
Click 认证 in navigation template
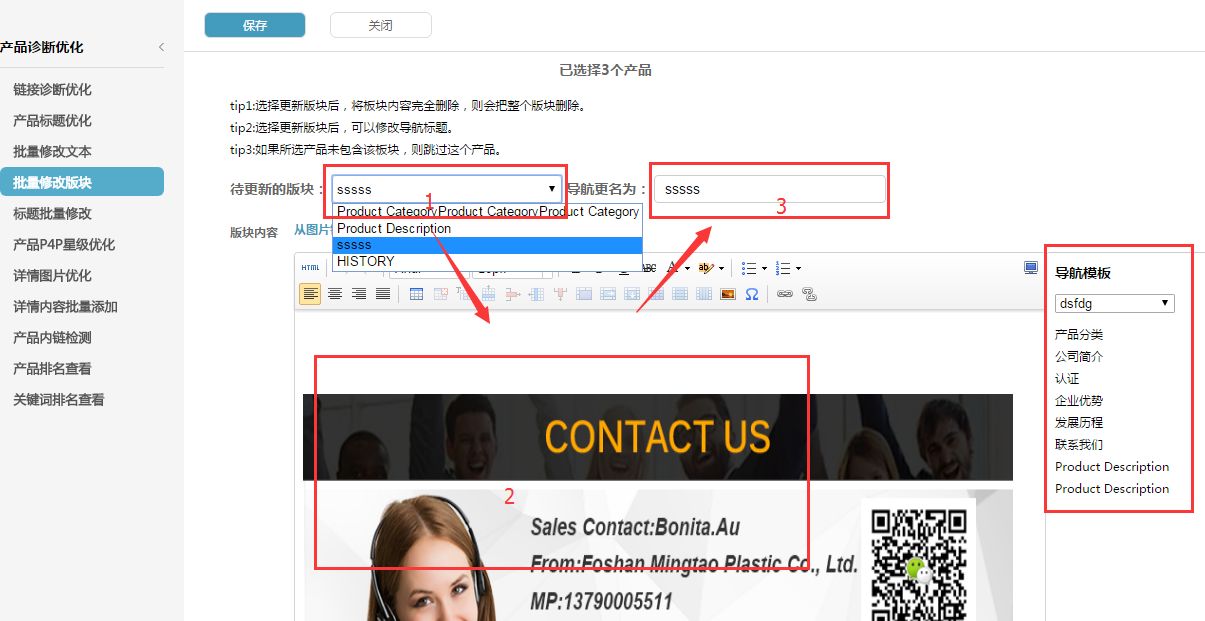point(1067,378)
